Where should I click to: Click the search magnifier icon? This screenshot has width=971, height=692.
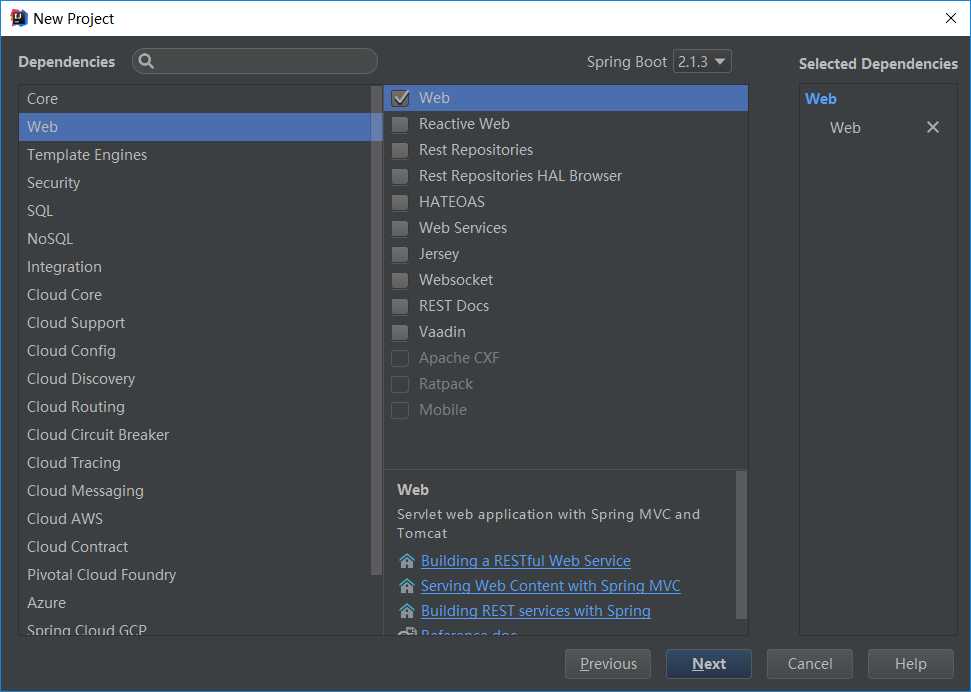[x=146, y=61]
